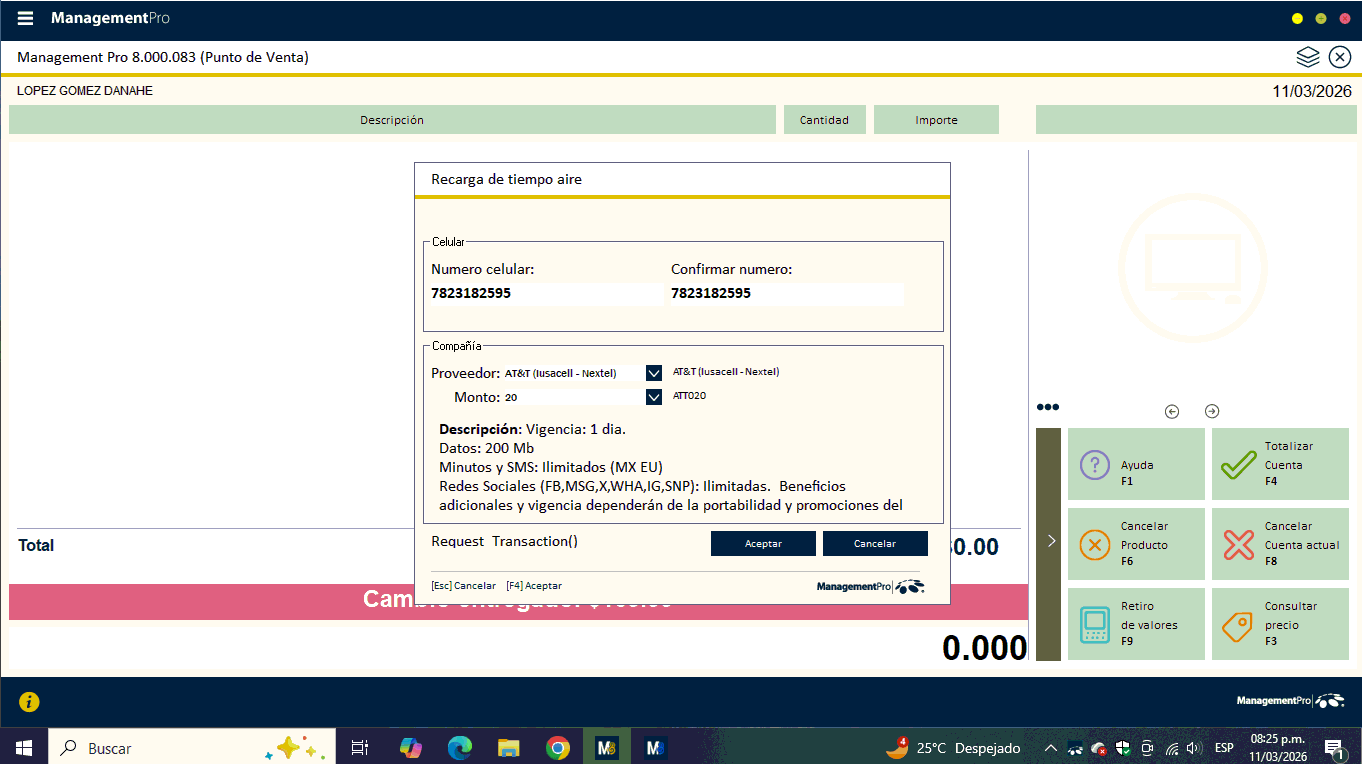Click the Descripción column header
Screen dimensions: 1362x764
tap(392, 120)
